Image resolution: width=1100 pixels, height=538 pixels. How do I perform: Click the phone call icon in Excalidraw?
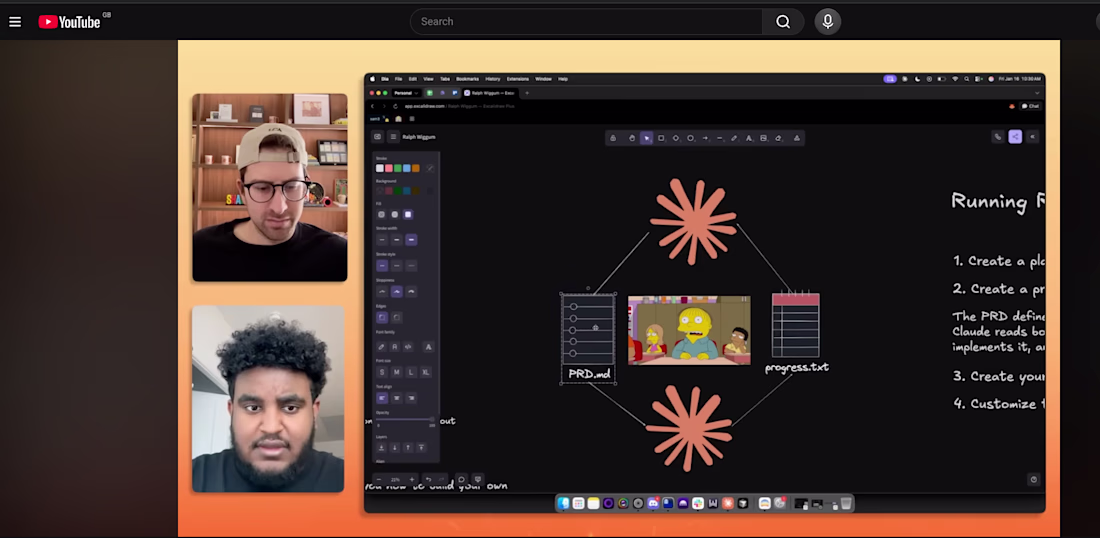click(x=998, y=137)
